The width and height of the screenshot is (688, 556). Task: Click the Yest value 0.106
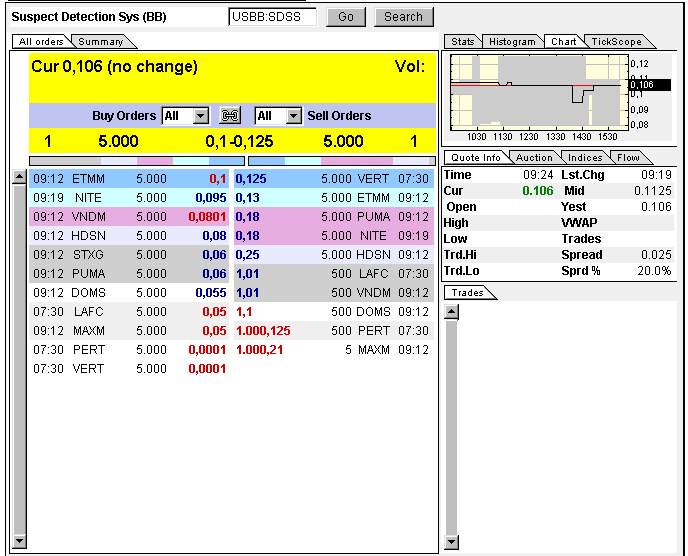point(656,207)
